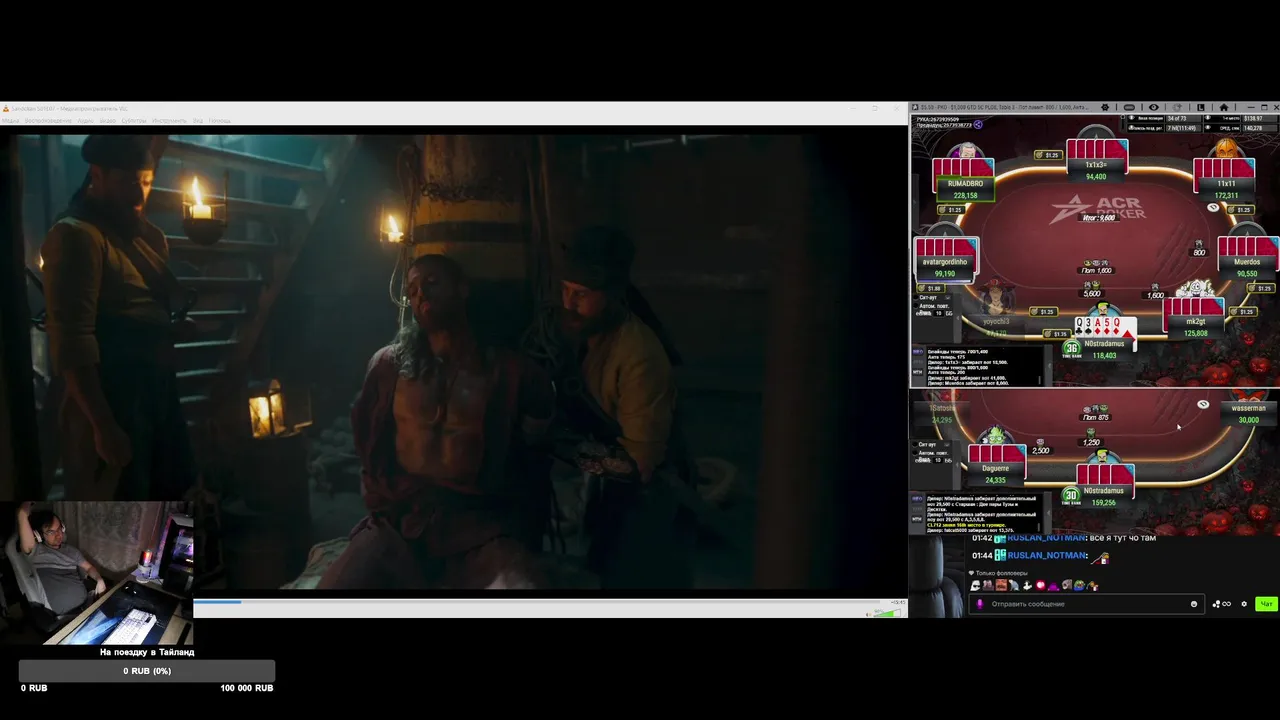Image resolution: width=1280 pixels, height=720 pixels.
Task: Click the ghost avatar above mk2gt
Action: [1195, 290]
